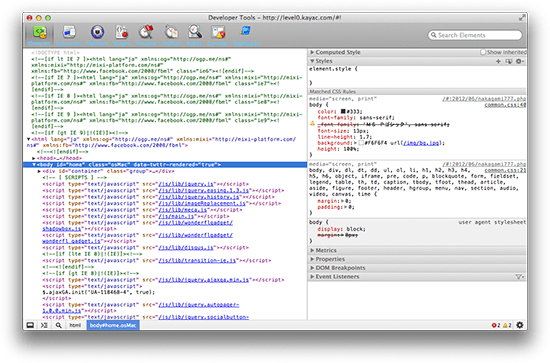This screenshot has height=363, width=550.
Task: Open the Console panel icon
Action: [x=217, y=35]
